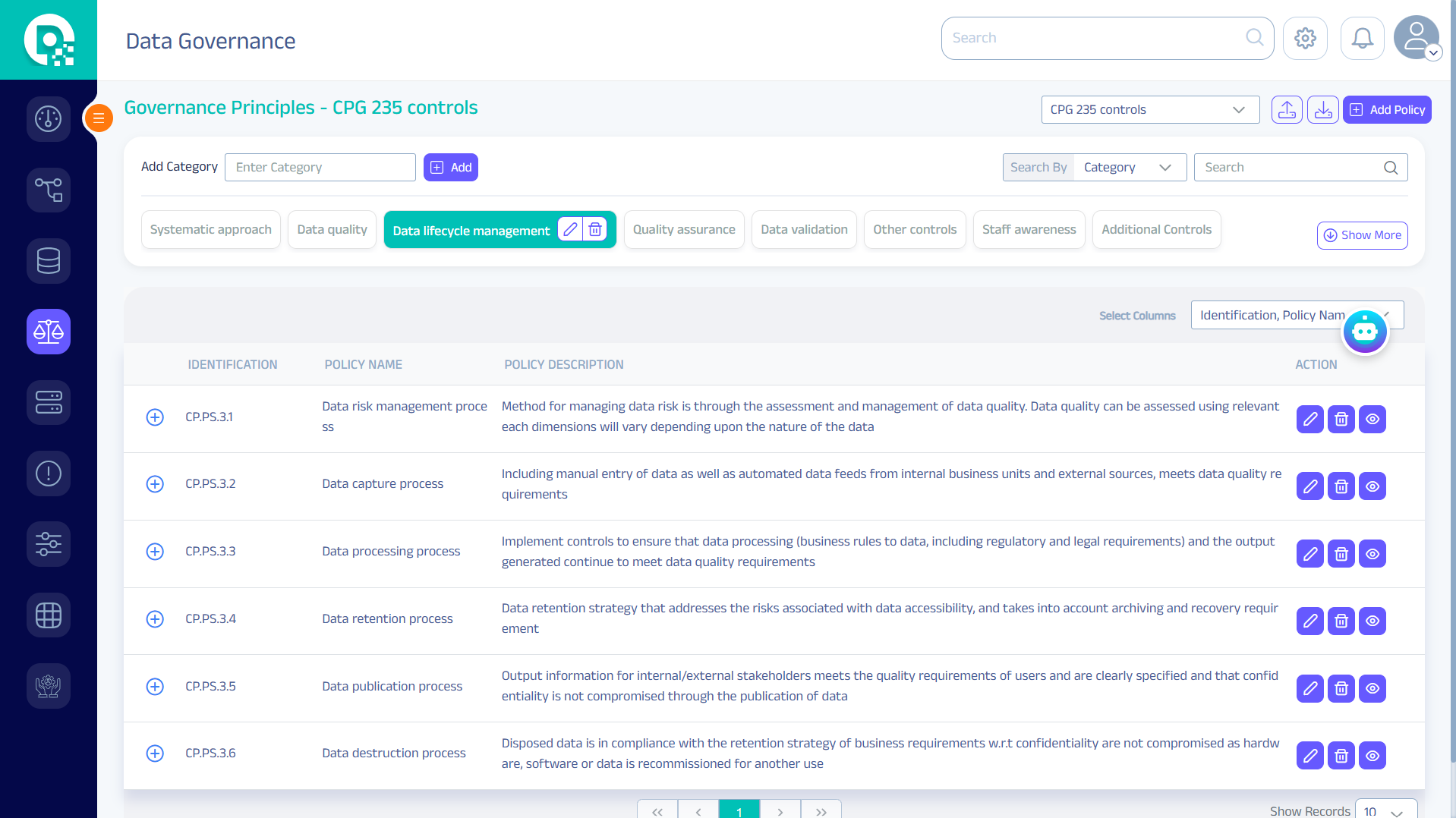Open the CPG 235 controls dropdown
Viewport: 1456px width, 818px height.
[1149, 110]
